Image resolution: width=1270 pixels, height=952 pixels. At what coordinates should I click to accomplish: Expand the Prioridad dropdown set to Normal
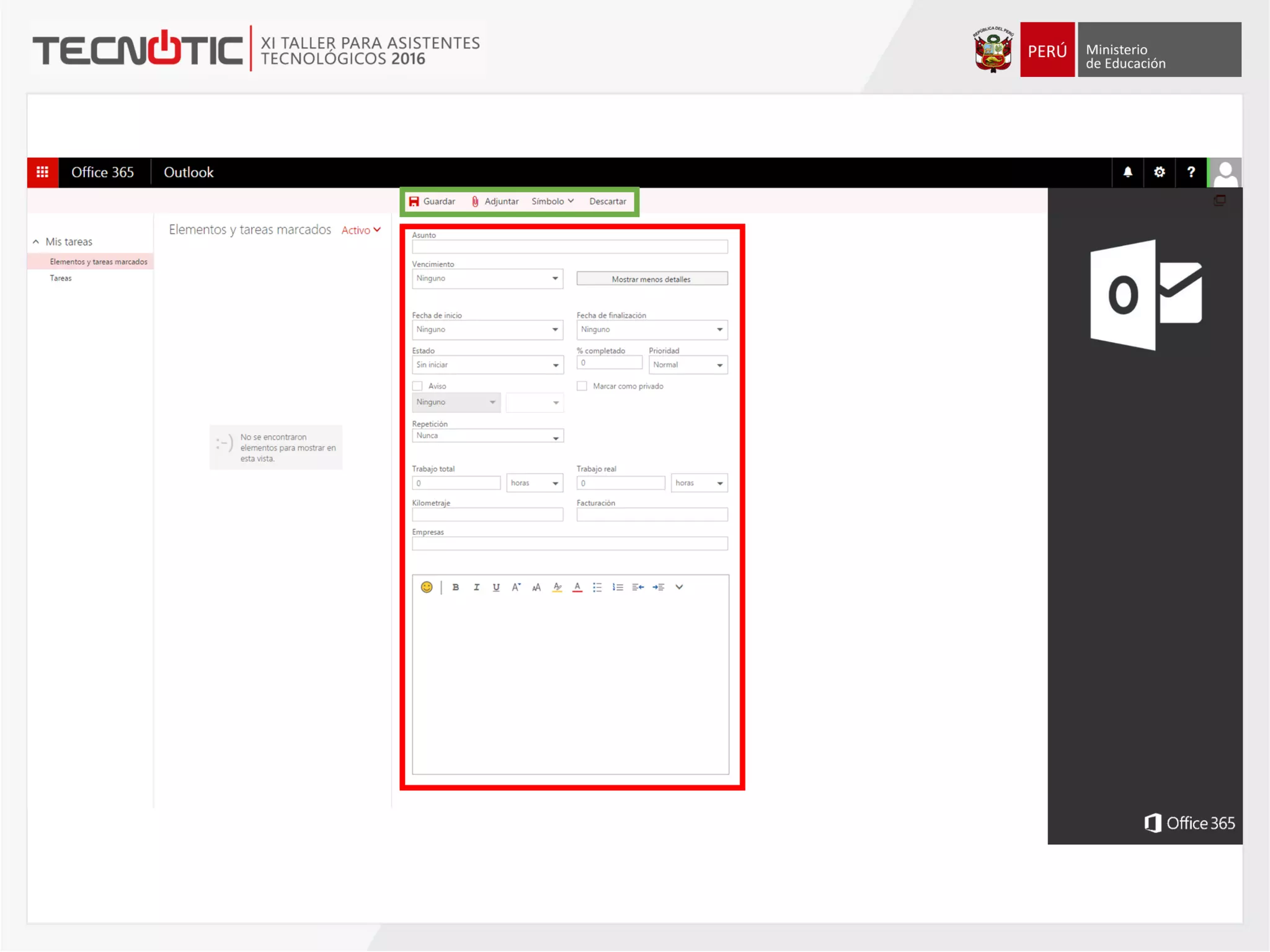pos(688,365)
